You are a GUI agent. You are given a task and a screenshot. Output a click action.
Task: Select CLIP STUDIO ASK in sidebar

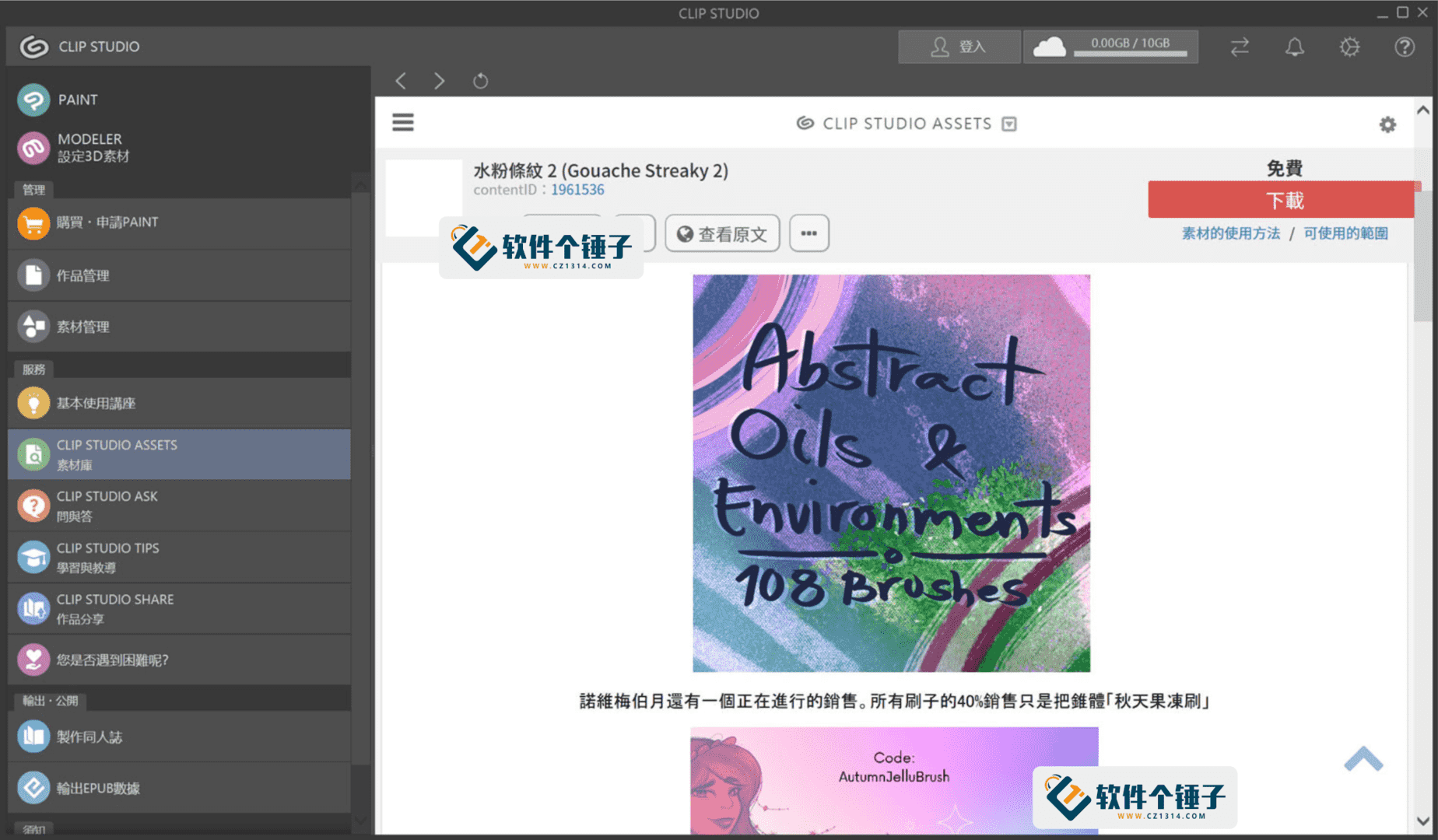[107, 506]
